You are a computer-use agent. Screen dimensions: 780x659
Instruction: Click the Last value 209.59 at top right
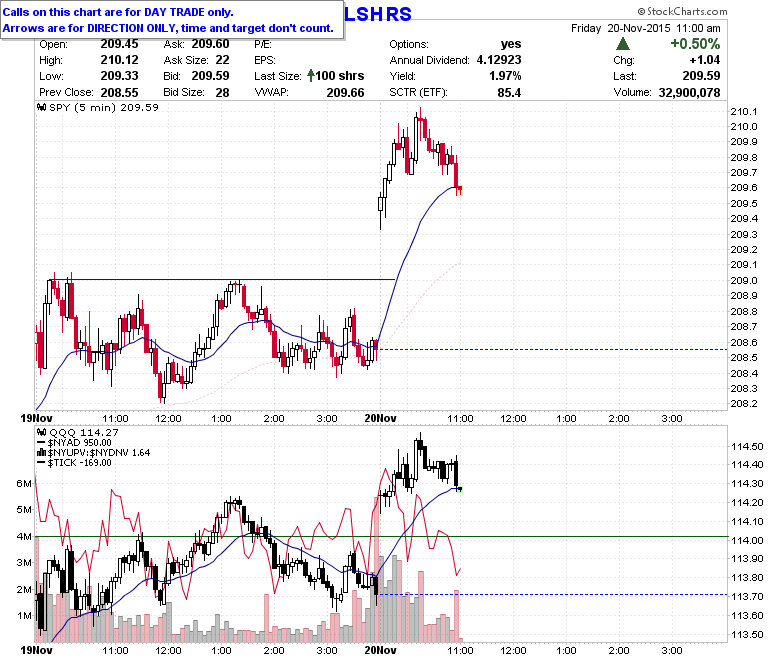click(701, 76)
